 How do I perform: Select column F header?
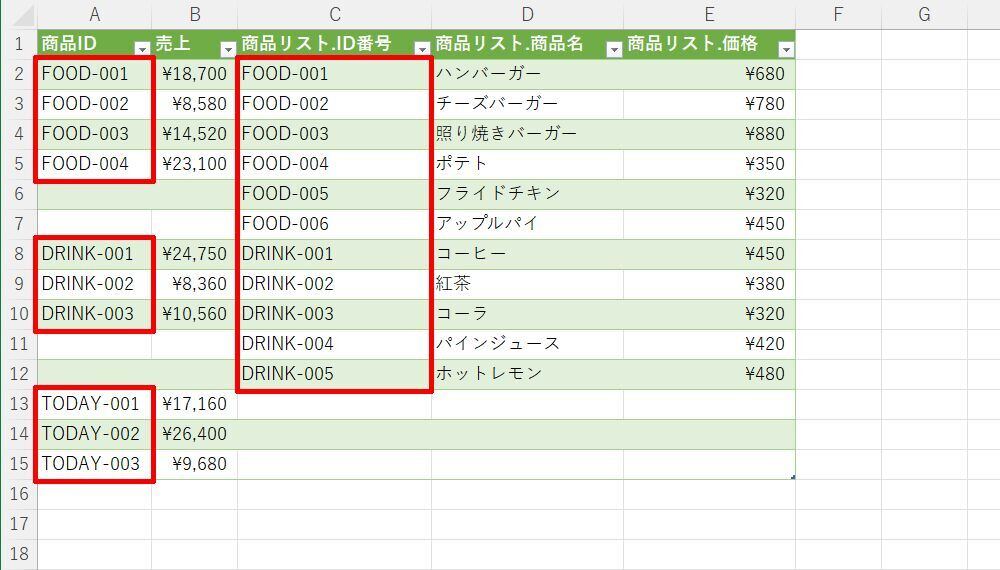click(838, 14)
